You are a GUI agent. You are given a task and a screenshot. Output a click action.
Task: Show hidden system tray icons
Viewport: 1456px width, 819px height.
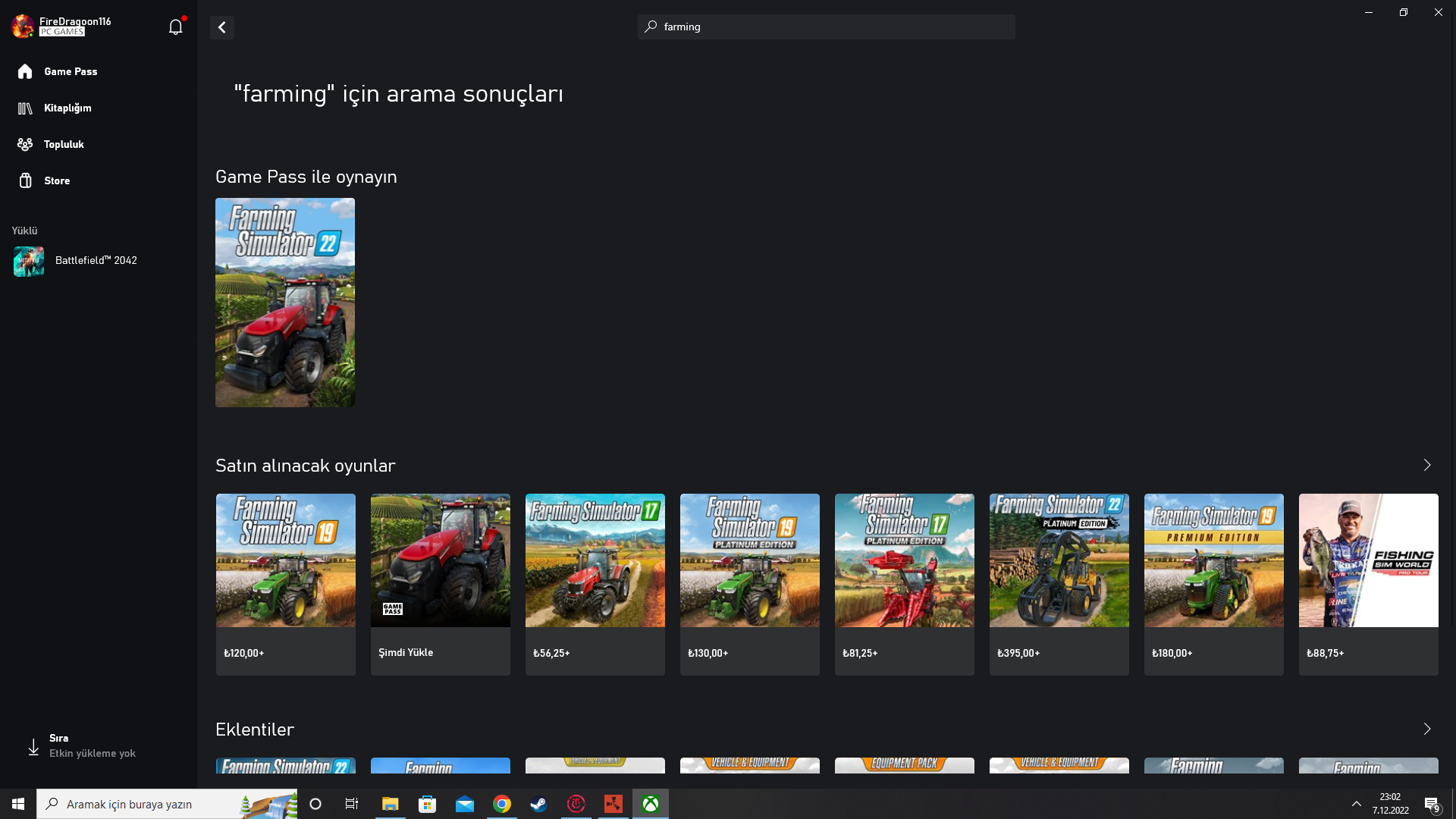[x=1357, y=804]
